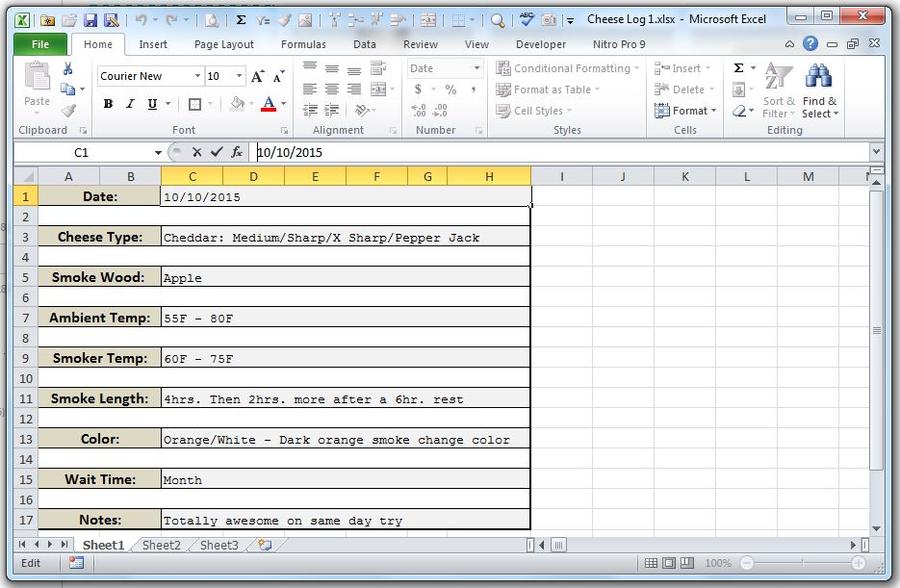Click the Conditional Formatting button
Viewport: 900px width, 588px height.
point(565,69)
